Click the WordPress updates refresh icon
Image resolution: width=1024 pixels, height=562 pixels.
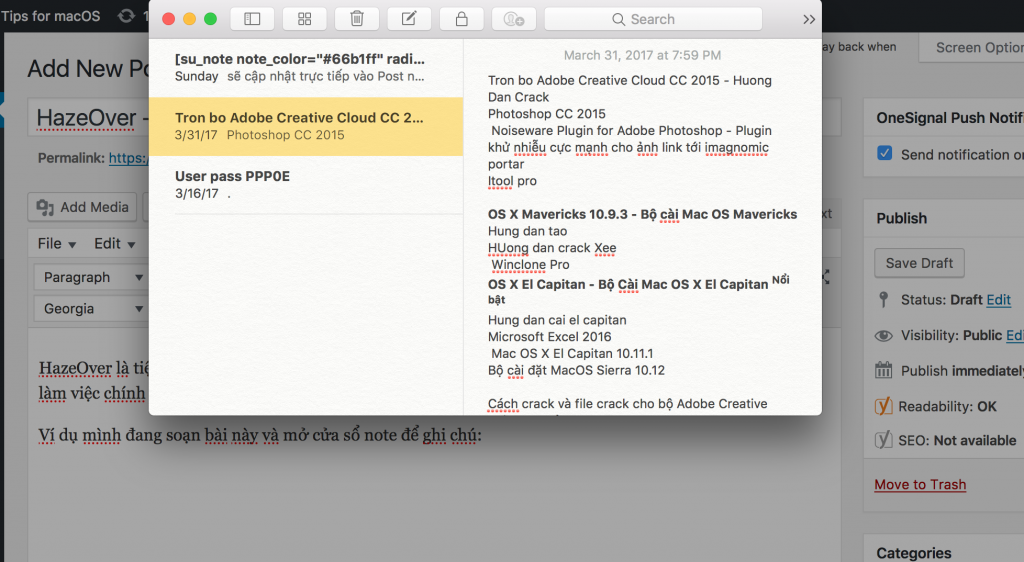click(126, 16)
